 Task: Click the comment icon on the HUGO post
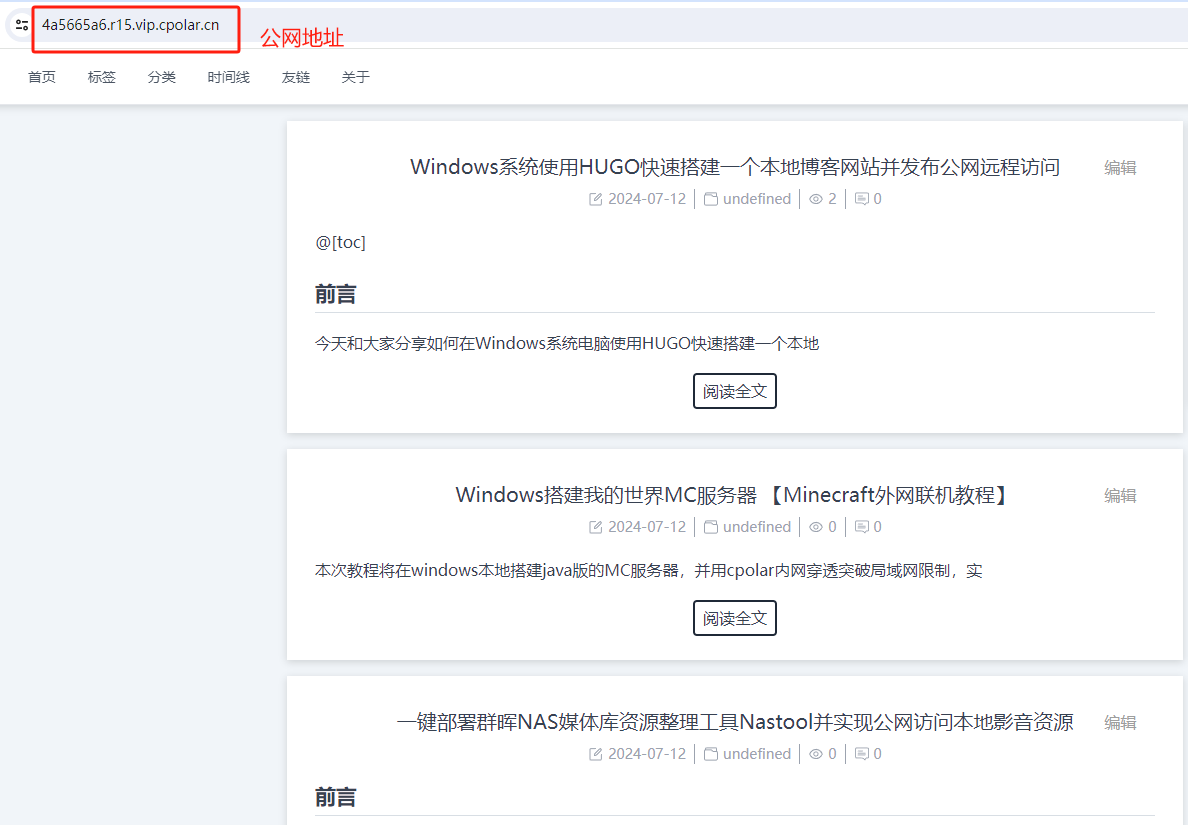click(862, 199)
